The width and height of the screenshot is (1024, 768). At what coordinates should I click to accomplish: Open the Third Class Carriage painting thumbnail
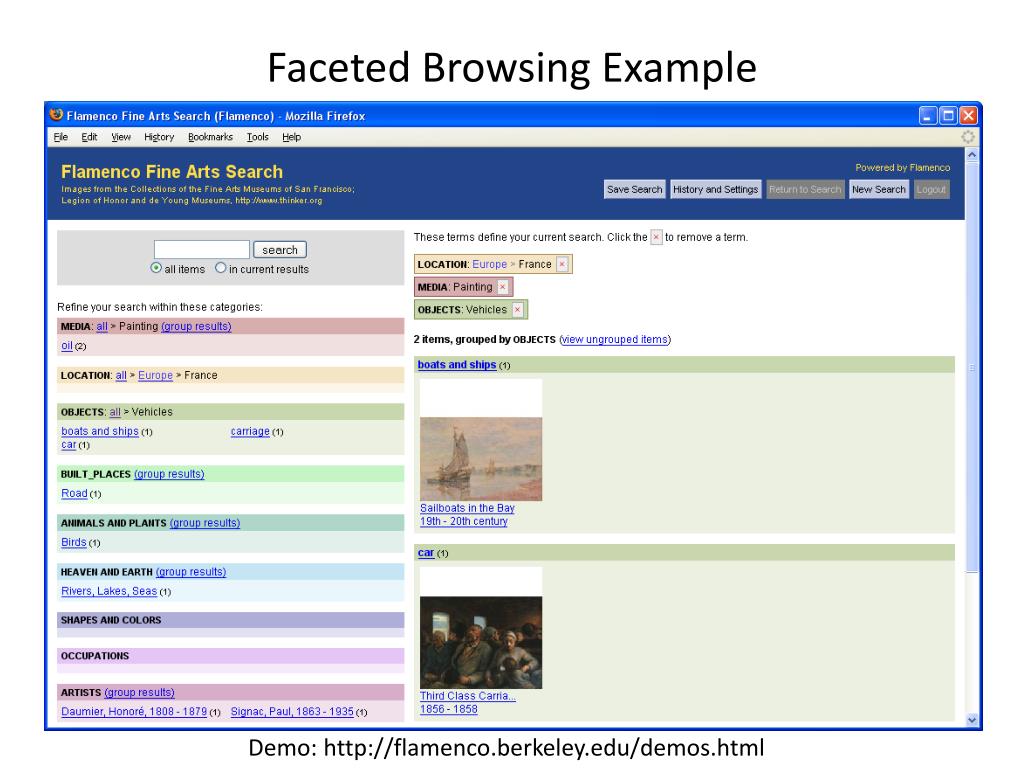[x=481, y=643]
